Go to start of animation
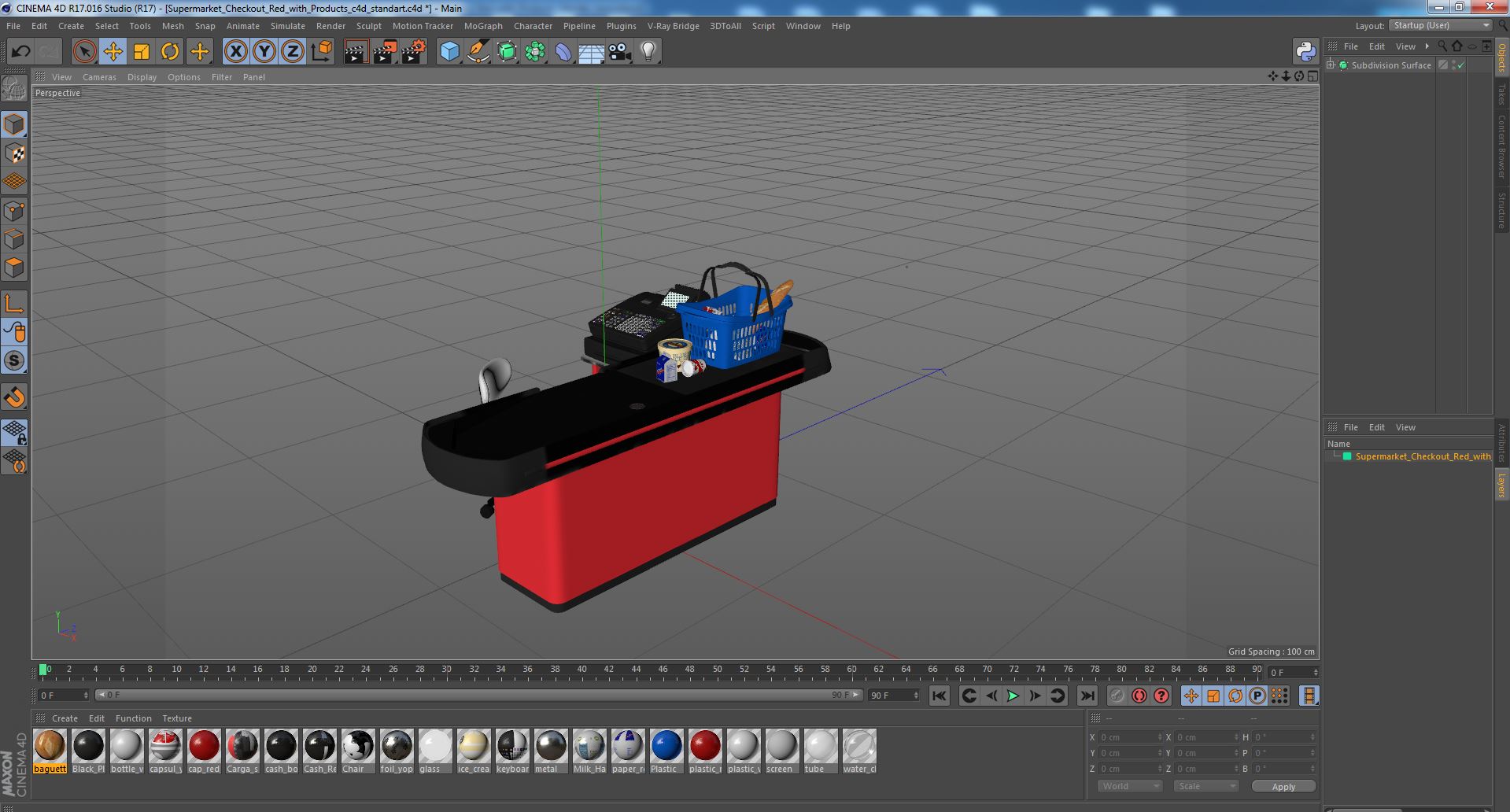1510x812 pixels. (939, 696)
